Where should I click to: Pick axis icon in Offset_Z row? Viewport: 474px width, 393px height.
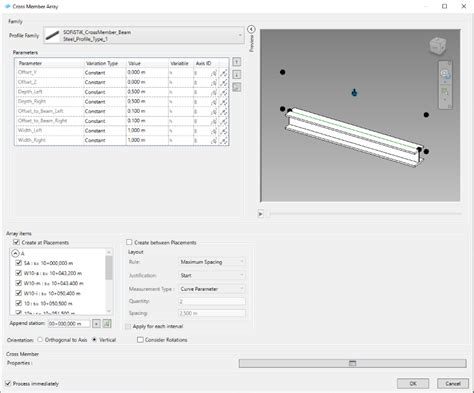coord(213,83)
